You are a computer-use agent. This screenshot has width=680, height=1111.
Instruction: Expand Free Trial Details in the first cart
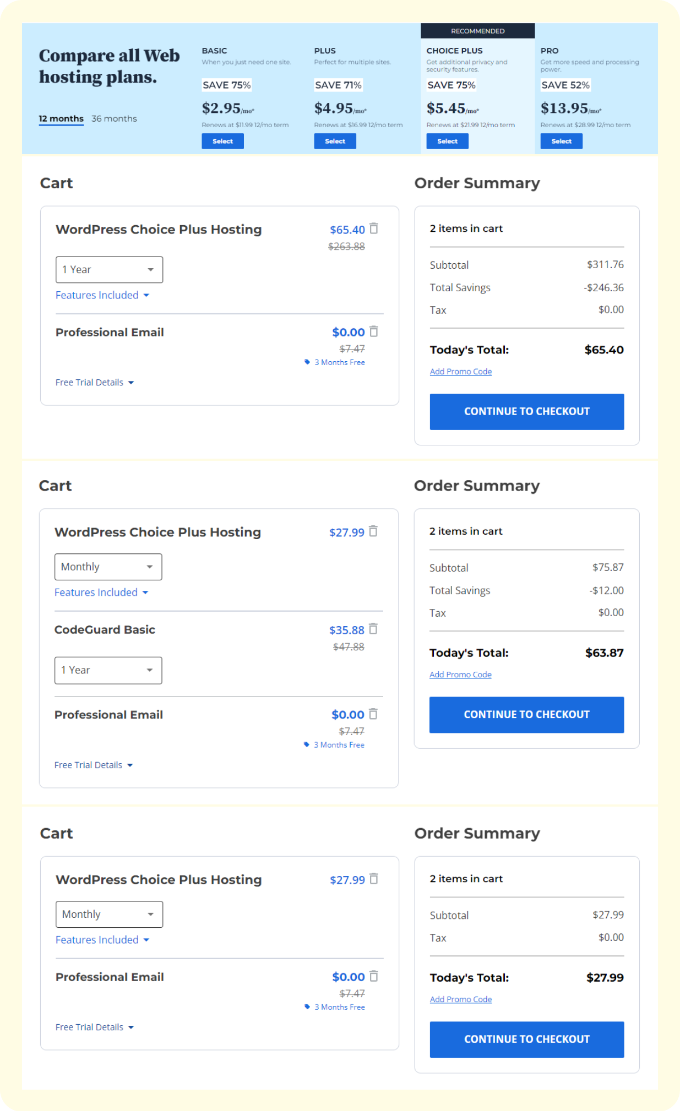pos(94,383)
